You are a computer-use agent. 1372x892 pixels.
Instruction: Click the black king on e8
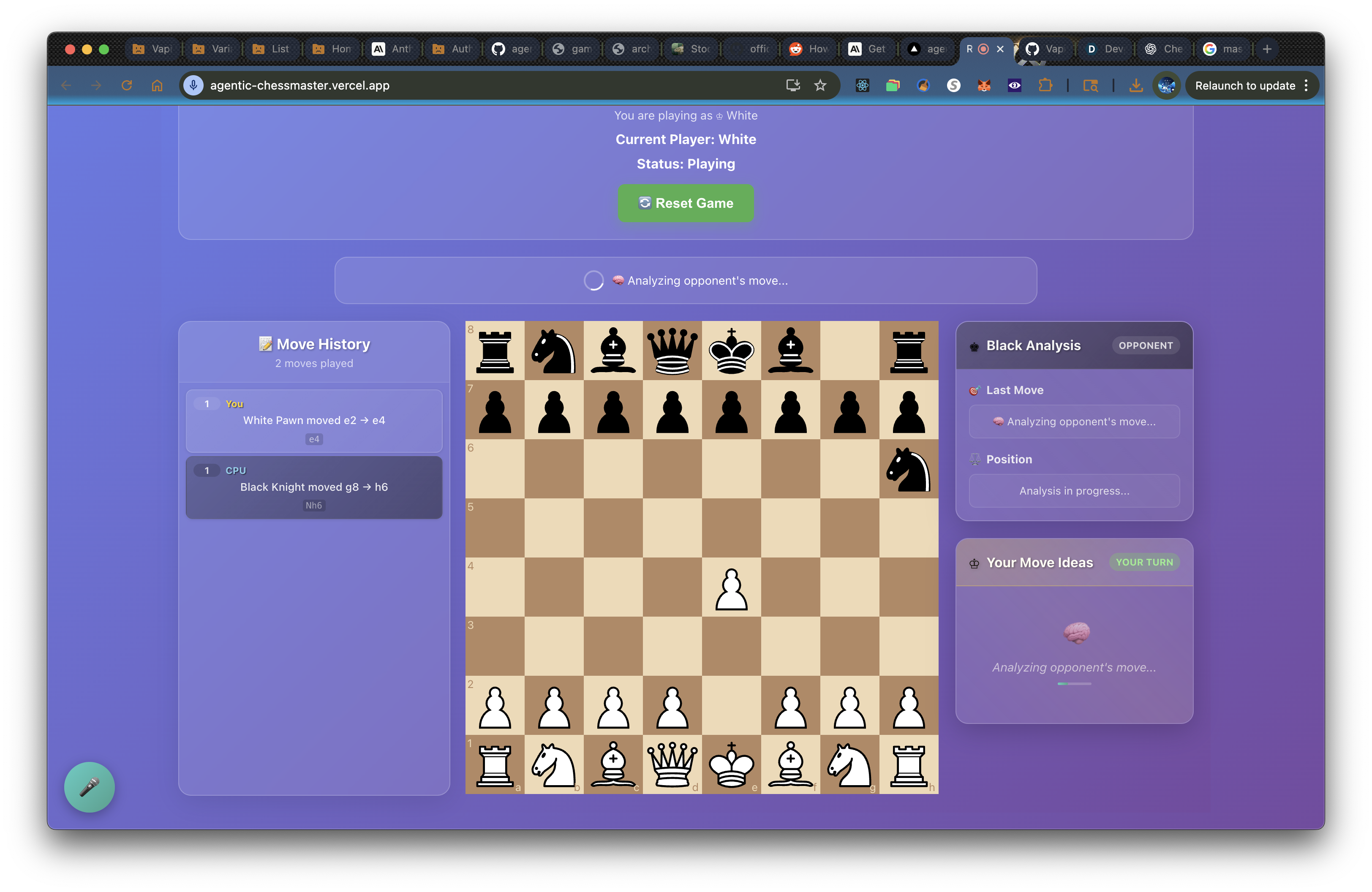731,351
